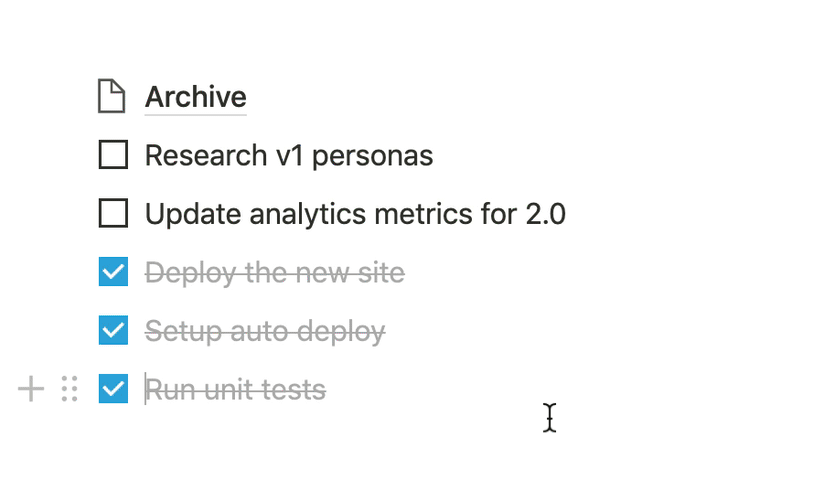
Task: Uncheck the Run unit tests checkbox
Action: pos(114,389)
